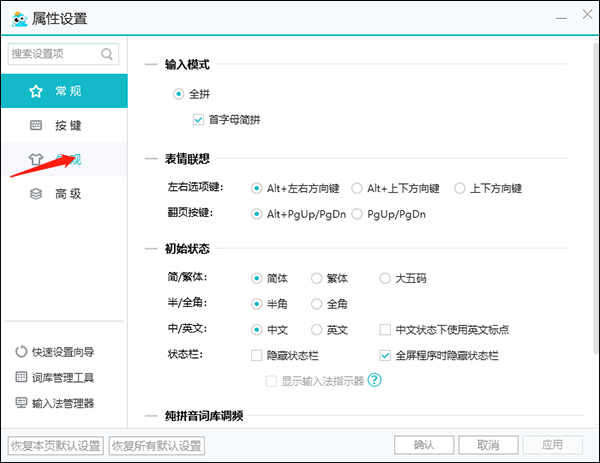Select the 繁体 radio option
The image size is (600, 463).
316,278
